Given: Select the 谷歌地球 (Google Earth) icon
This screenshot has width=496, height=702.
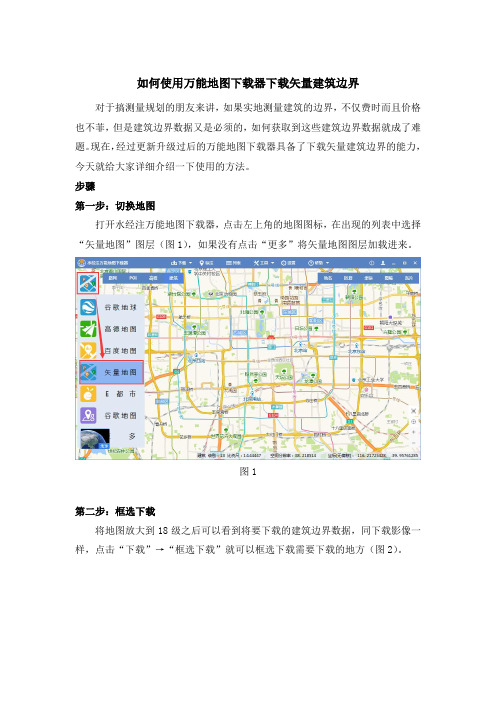Looking at the screenshot, I should point(88,307).
